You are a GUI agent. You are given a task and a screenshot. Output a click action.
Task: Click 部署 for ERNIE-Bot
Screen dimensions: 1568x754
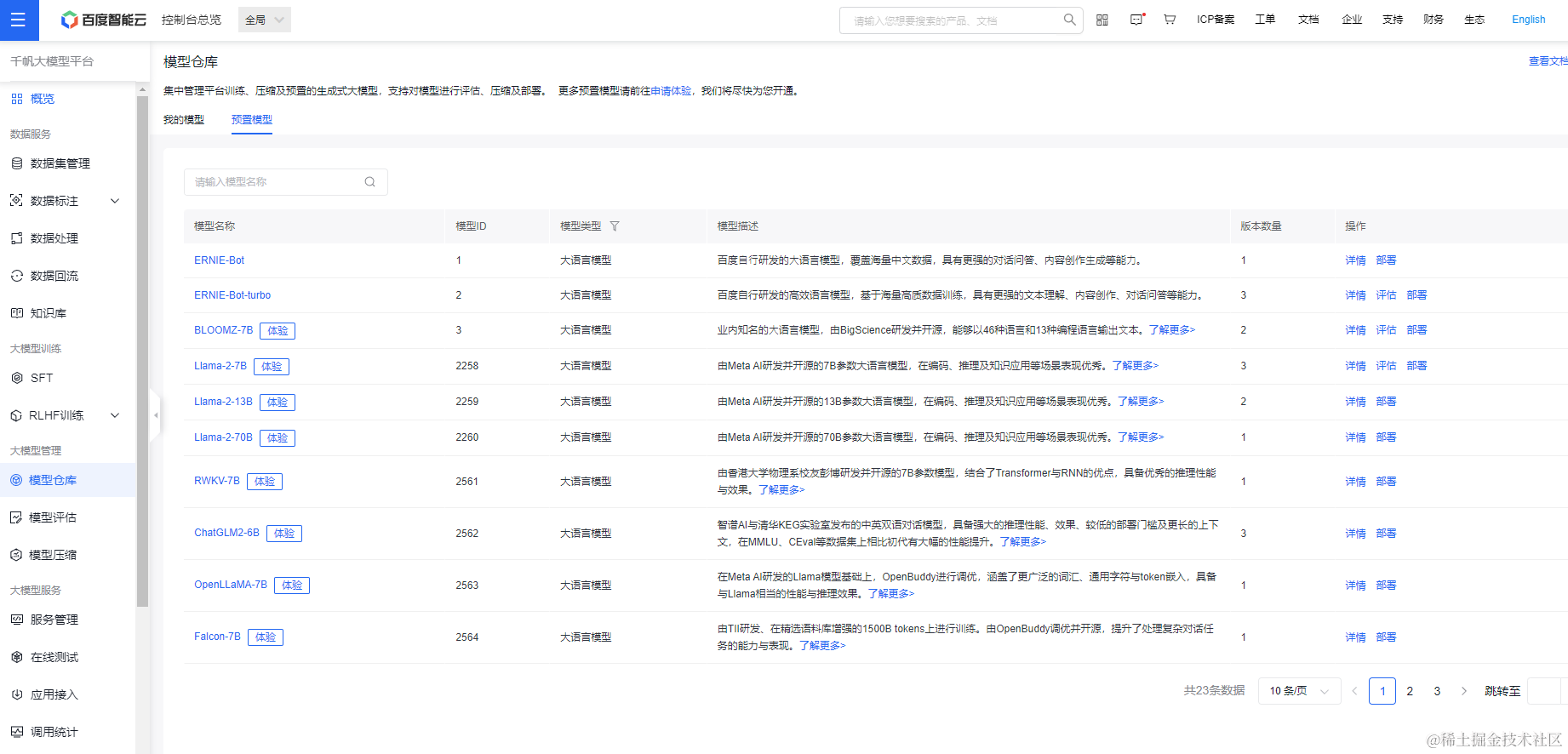tap(1387, 260)
